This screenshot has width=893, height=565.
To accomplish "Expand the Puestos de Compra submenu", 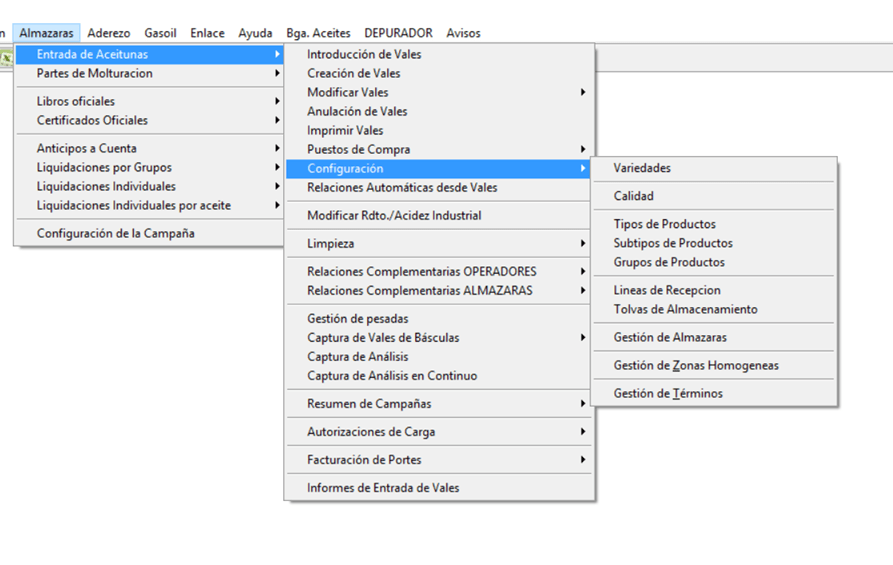I will [358, 149].
